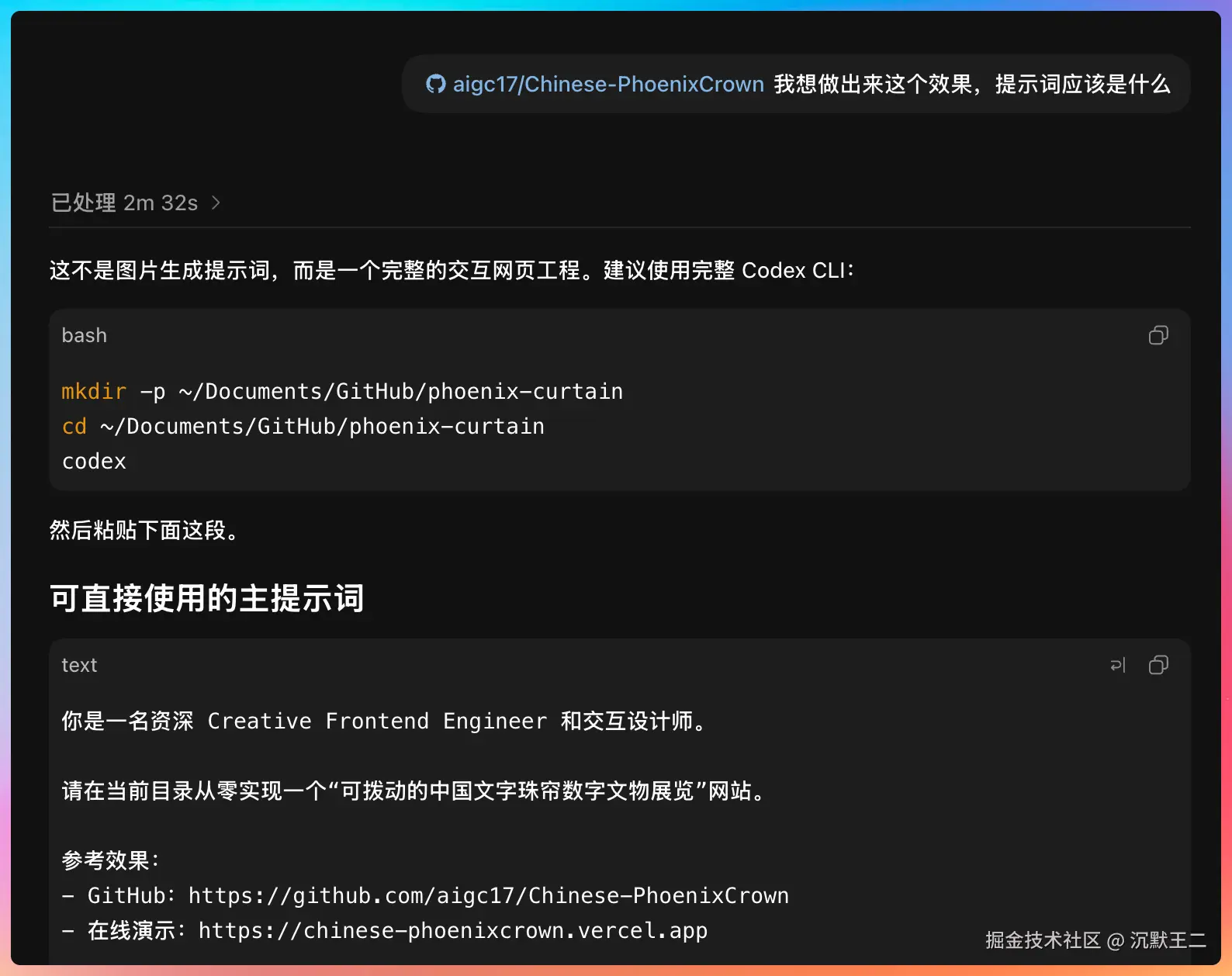
Task: Click the bash language label
Action: [x=85, y=335]
